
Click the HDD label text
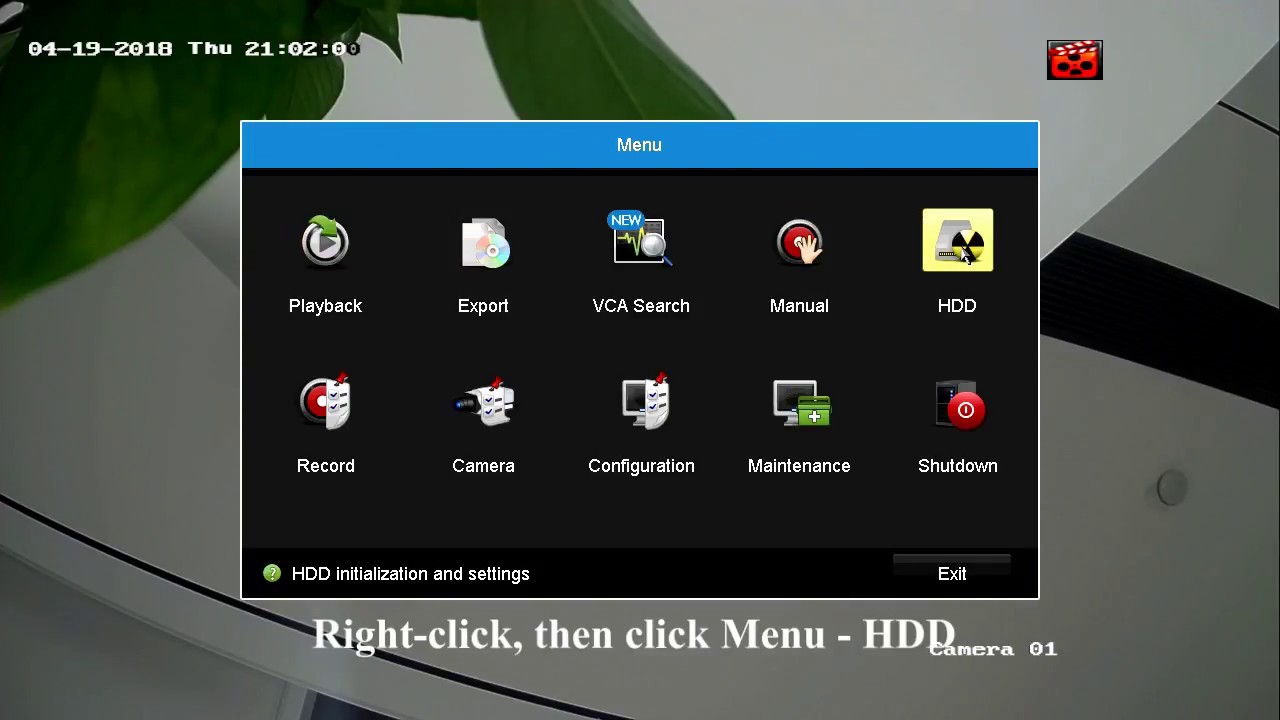[957, 306]
